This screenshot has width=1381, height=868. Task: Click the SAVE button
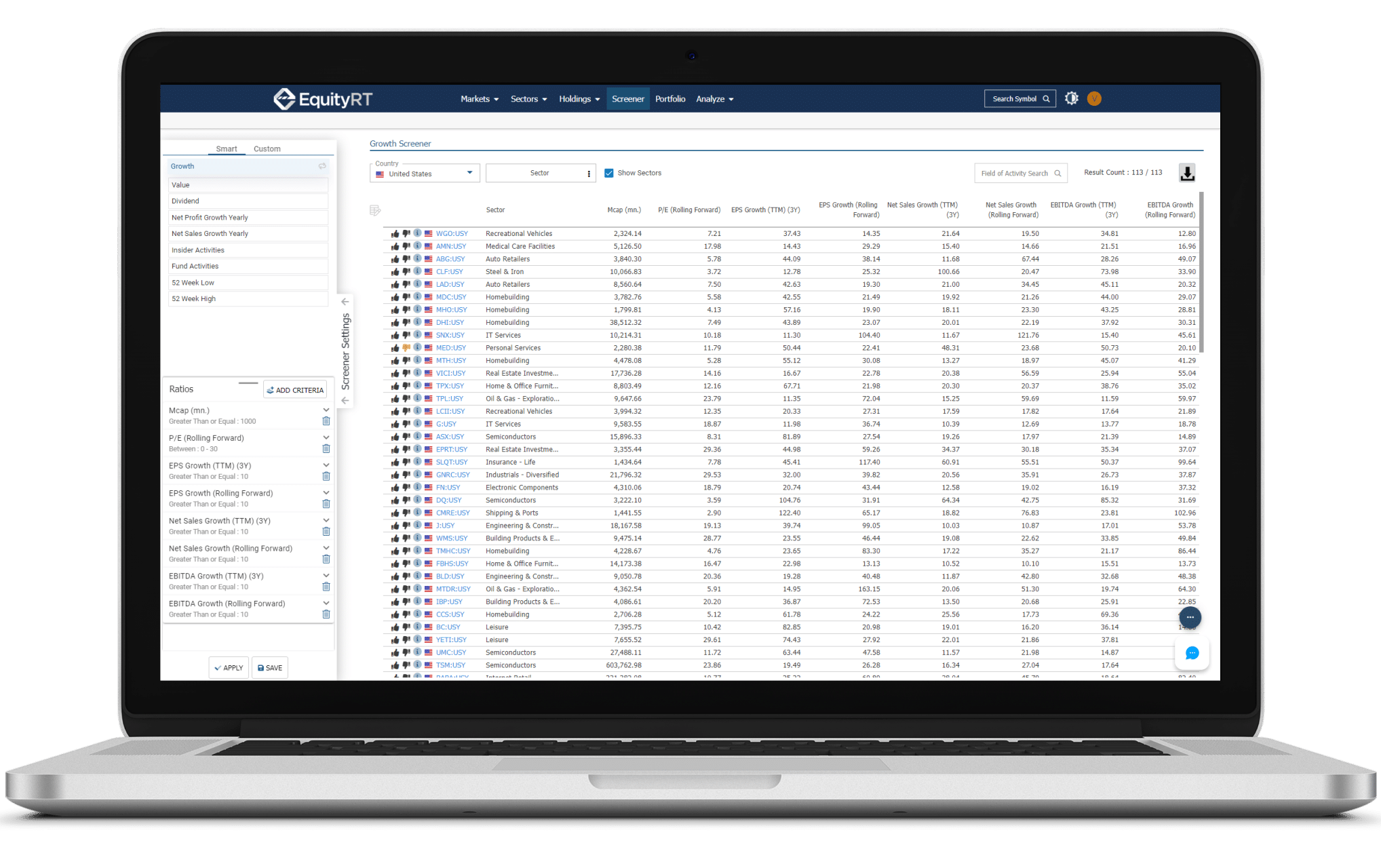pos(270,668)
